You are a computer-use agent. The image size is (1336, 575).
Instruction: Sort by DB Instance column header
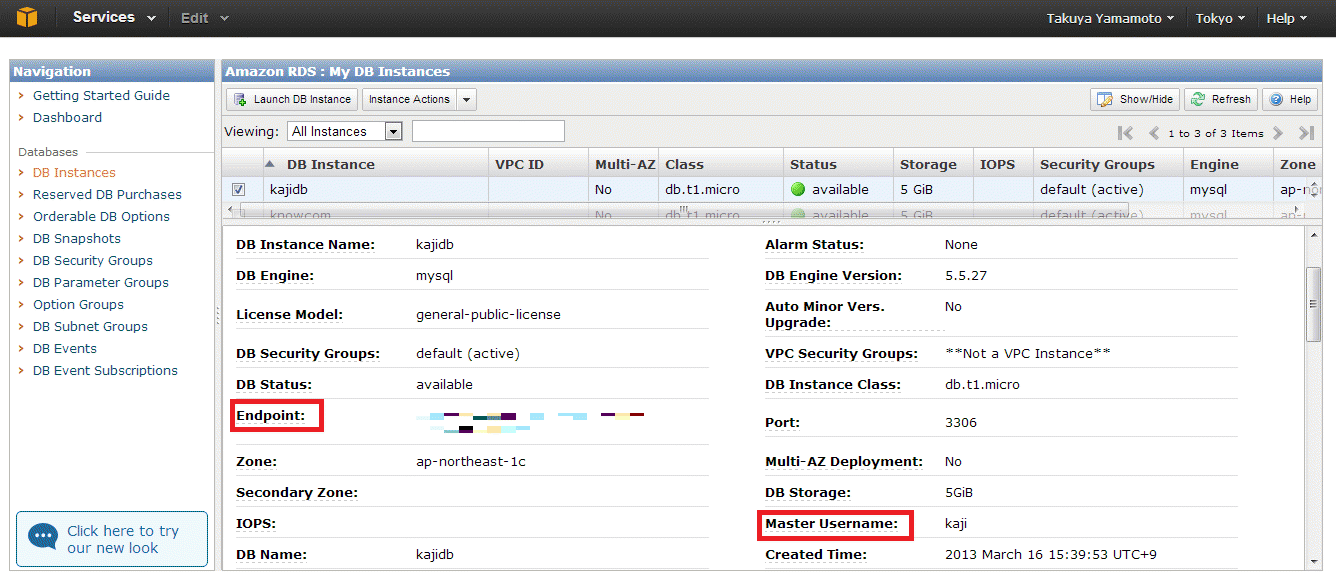[374, 164]
